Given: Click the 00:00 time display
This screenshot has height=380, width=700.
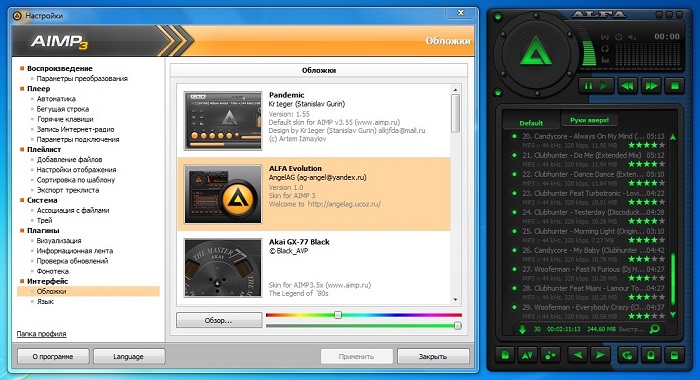Looking at the screenshot, I should pos(667,37).
